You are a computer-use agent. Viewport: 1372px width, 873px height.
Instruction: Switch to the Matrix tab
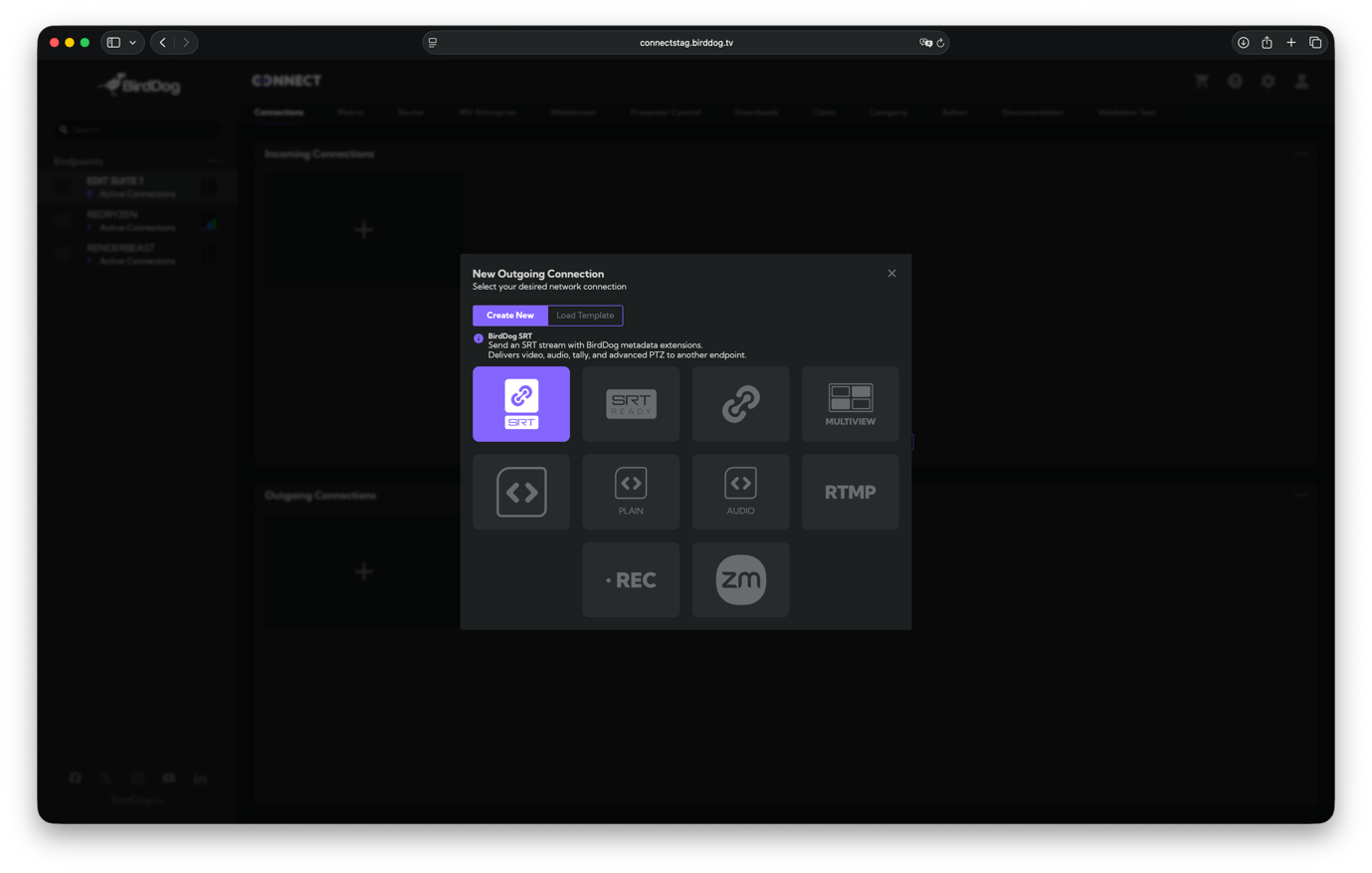(x=350, y=112)
